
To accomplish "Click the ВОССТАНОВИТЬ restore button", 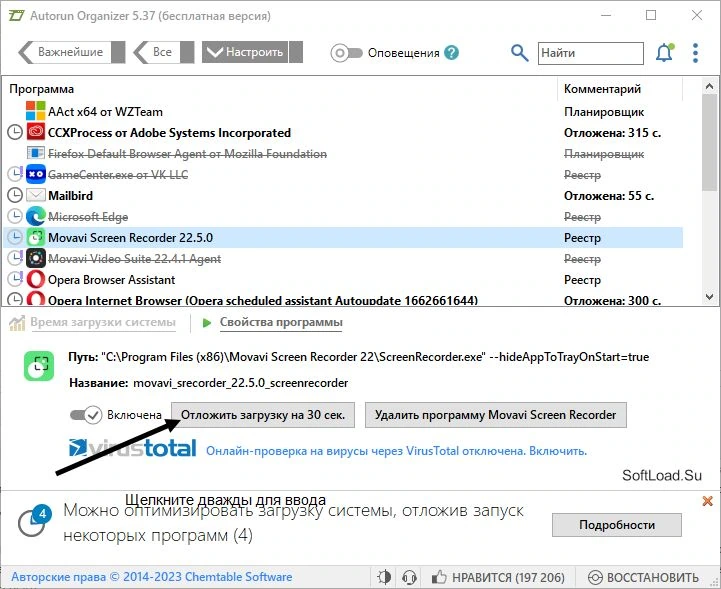I will (x=644, y=577).
